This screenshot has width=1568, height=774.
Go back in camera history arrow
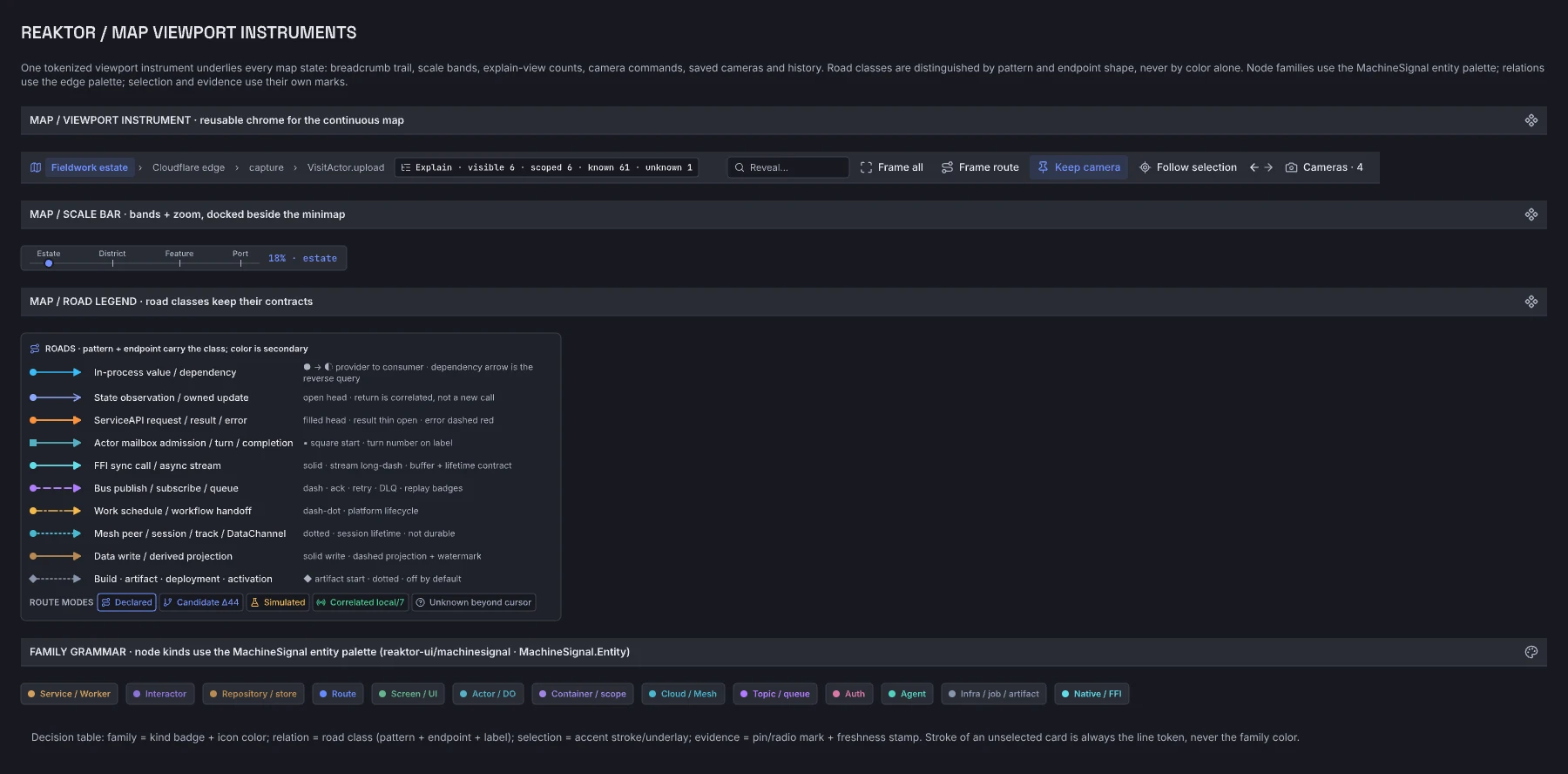[1254, 167]
